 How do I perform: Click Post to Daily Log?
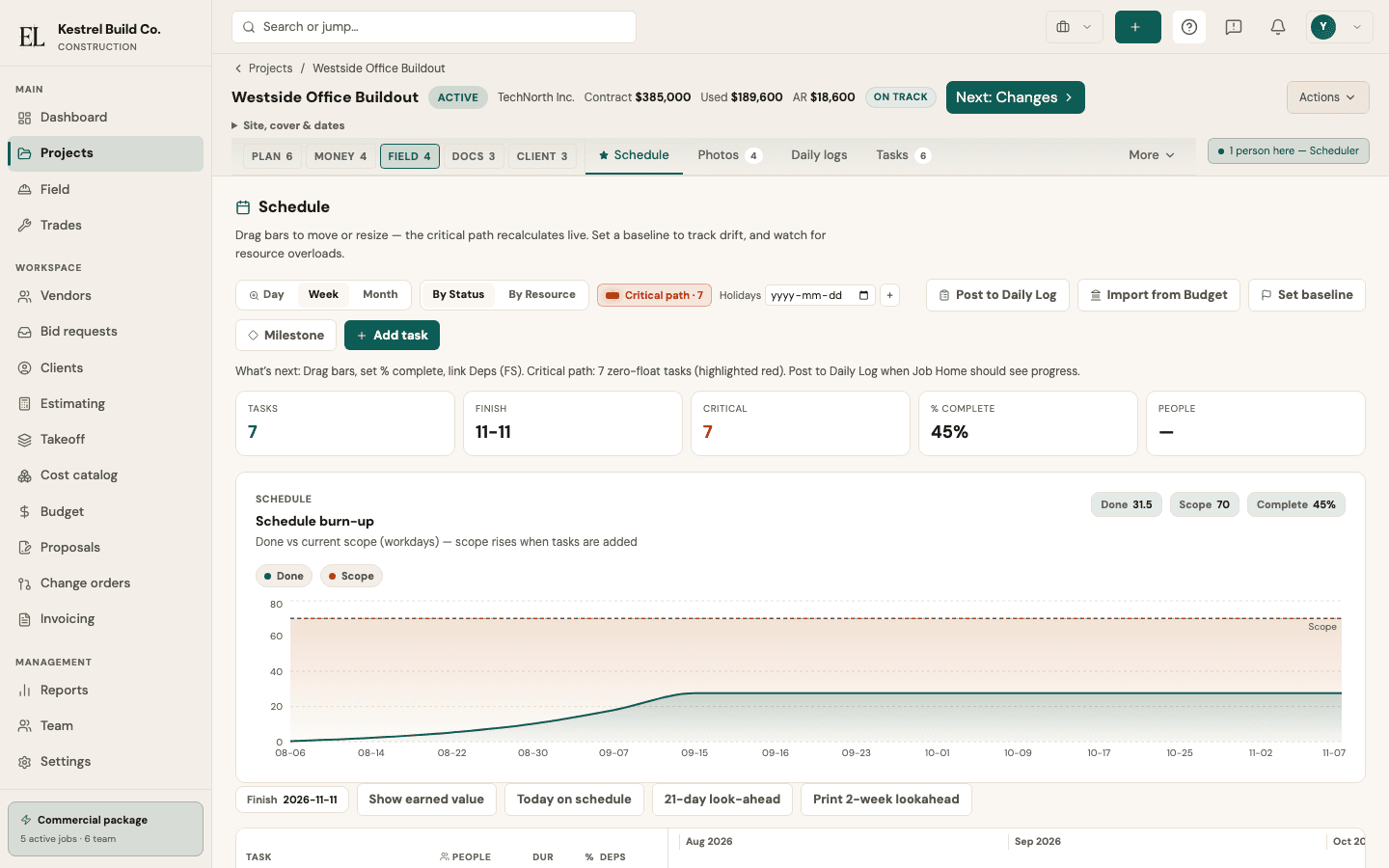click(997, 295)
